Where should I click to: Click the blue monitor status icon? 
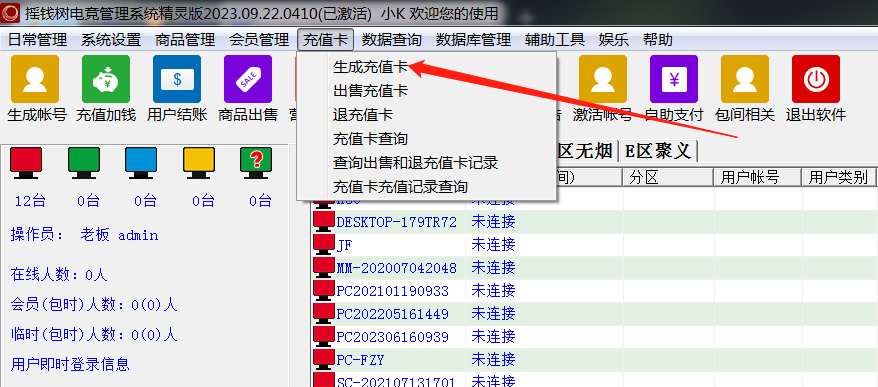[141, 163]
